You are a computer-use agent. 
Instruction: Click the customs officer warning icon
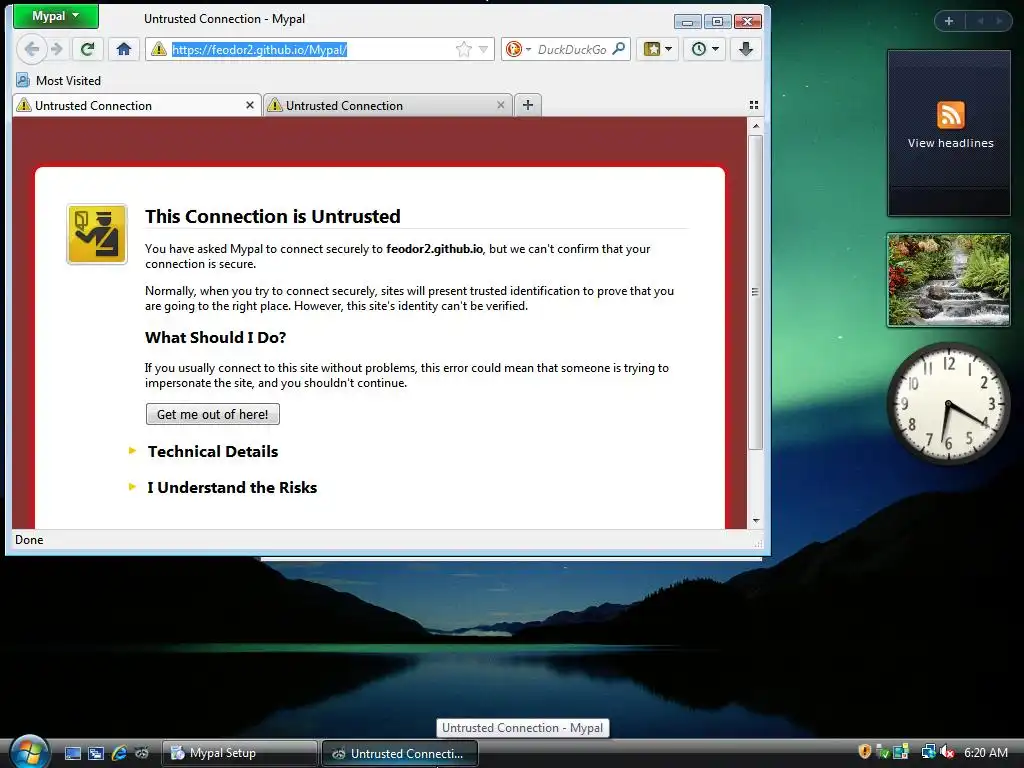point(97,234)
